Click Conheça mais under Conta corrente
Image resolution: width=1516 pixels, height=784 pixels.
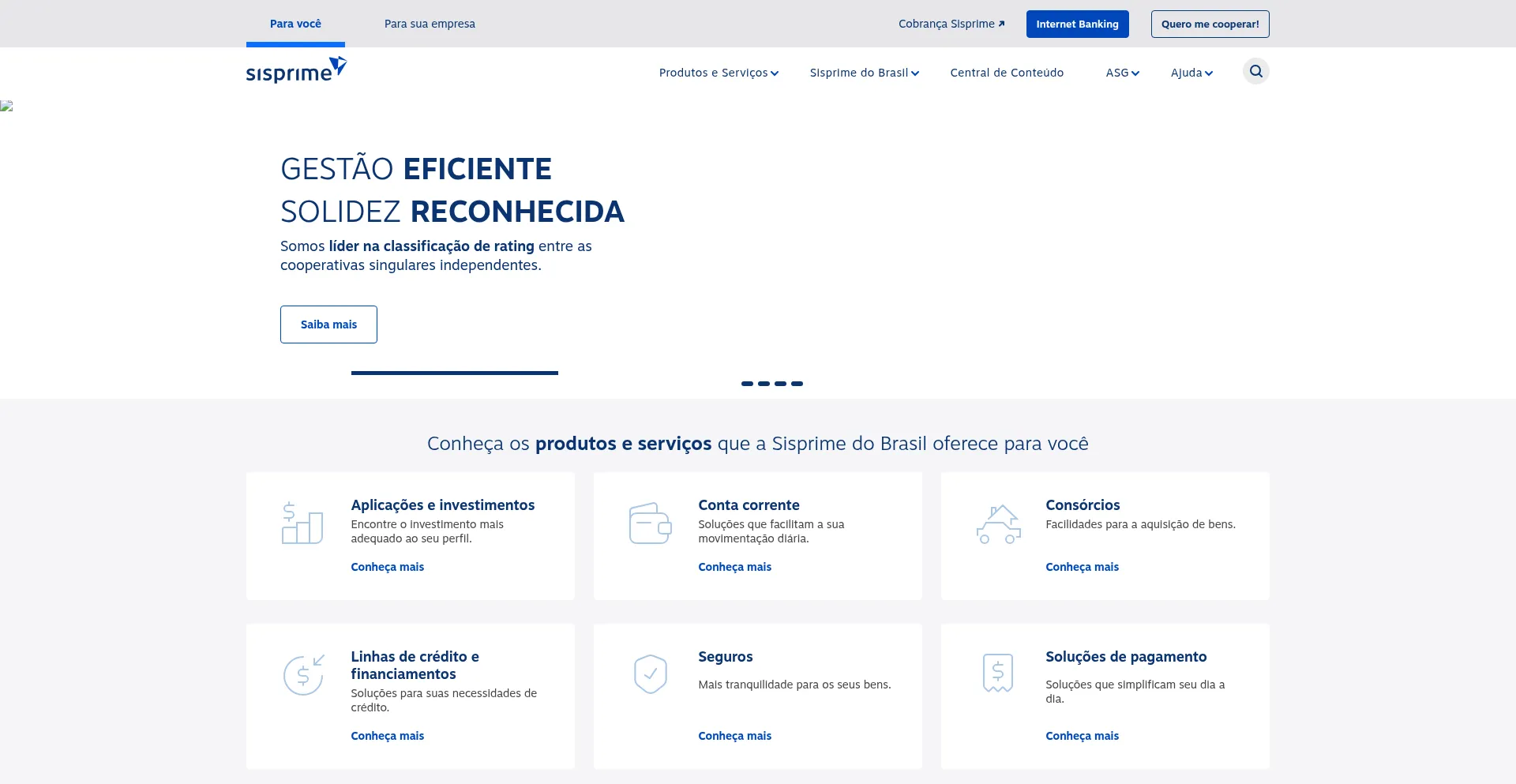click(x=735, y=567)
